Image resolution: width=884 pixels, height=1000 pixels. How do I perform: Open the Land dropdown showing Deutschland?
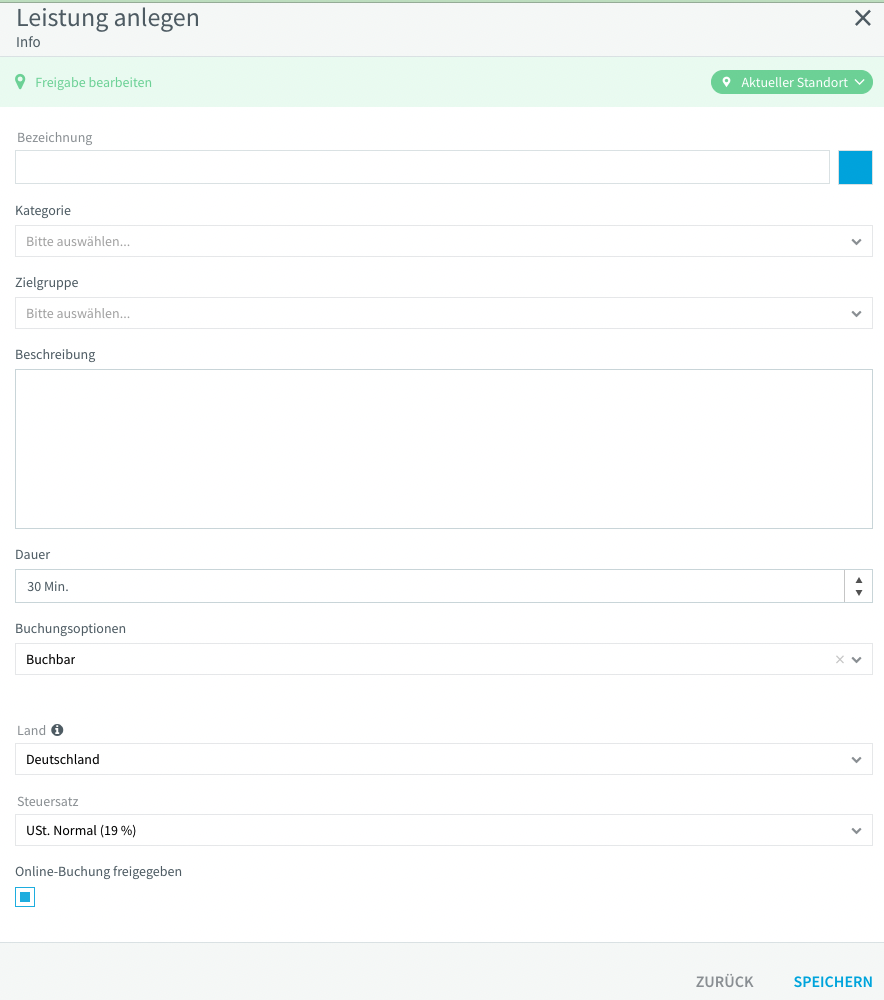coord(444,759)
